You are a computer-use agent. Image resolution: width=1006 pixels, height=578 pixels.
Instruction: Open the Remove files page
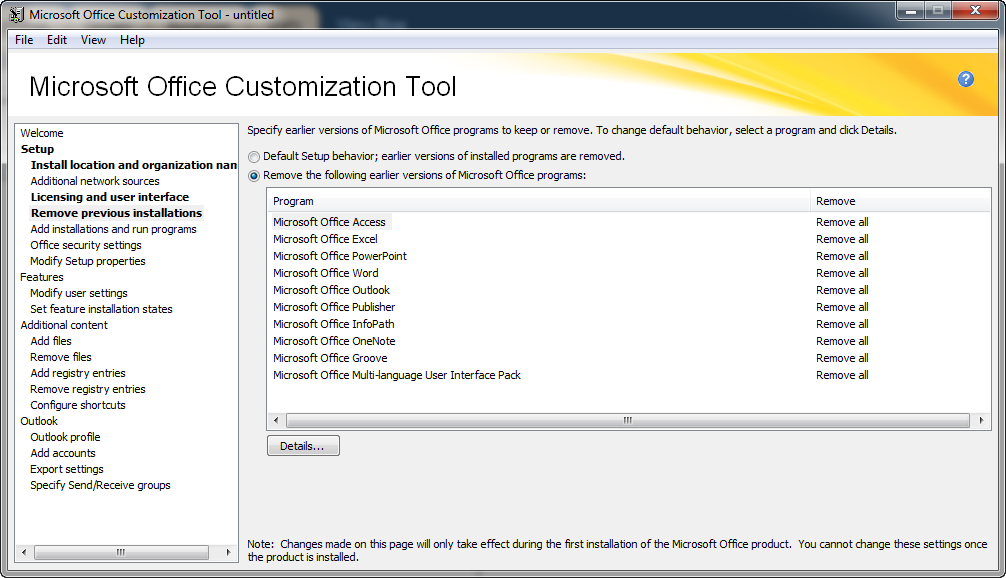click(x=61, y=357)
